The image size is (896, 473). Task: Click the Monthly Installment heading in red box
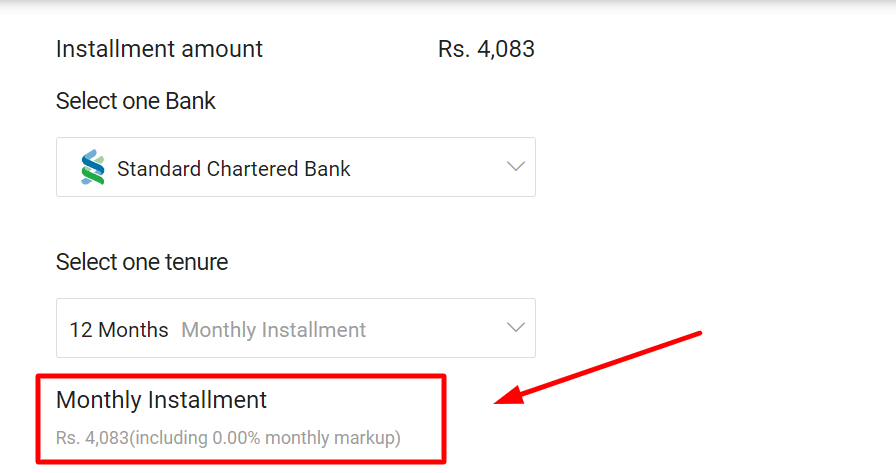pos(161,400)
